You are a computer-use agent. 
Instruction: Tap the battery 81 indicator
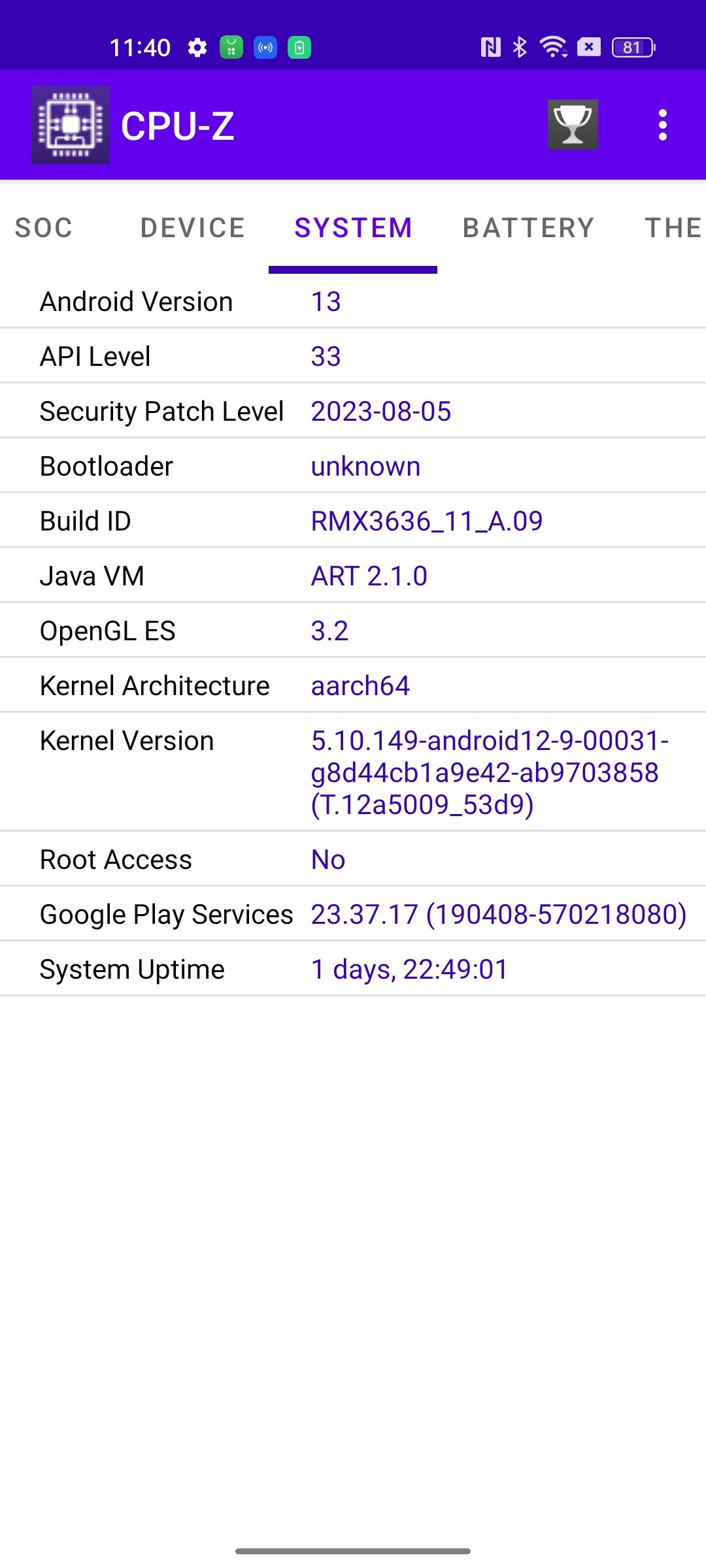coord(633,47)
